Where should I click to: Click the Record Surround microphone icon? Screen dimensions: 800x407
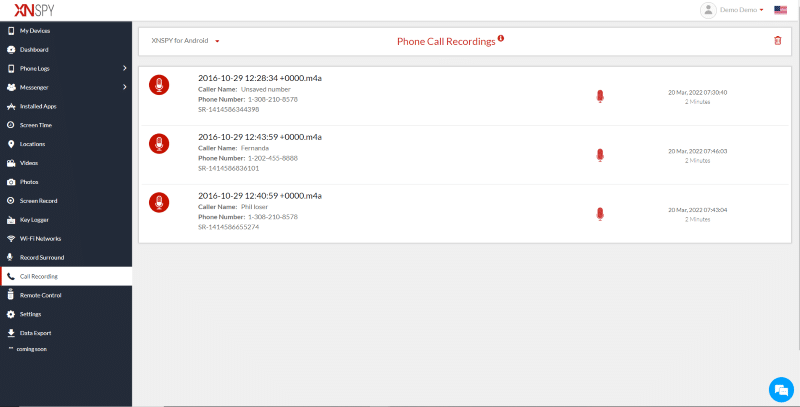coord(11,258)
